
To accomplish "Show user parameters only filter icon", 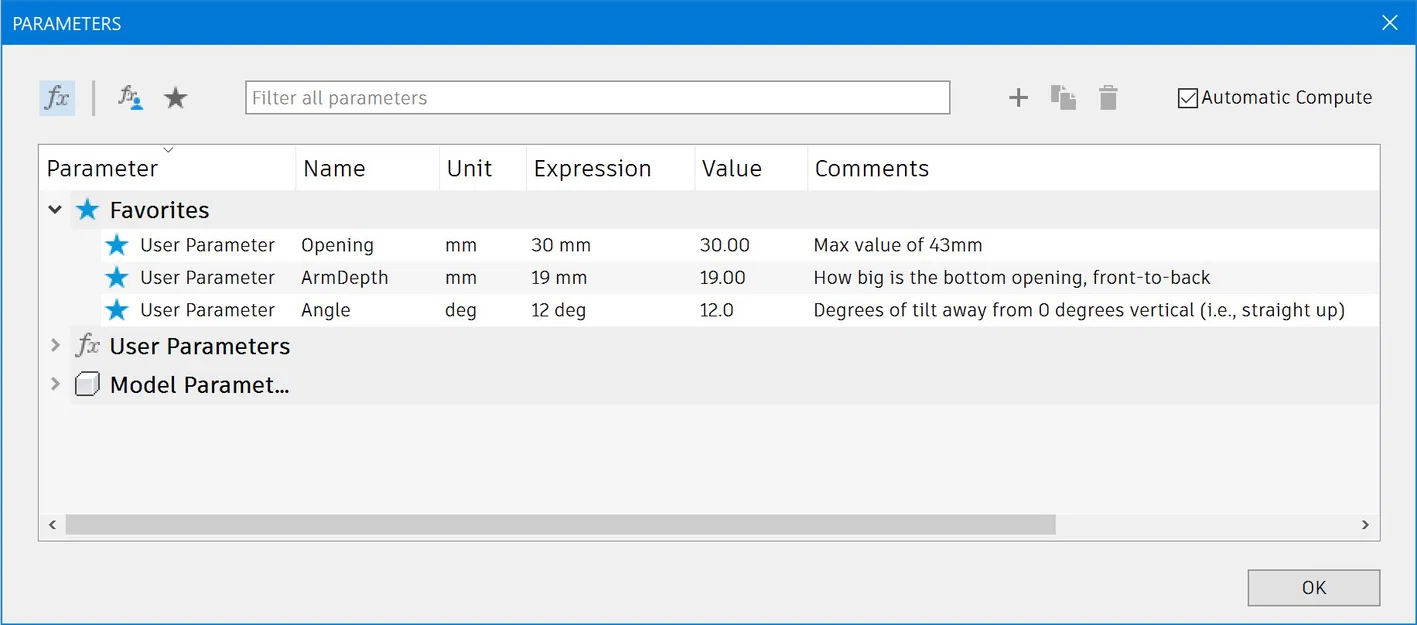I will (130, 98).
